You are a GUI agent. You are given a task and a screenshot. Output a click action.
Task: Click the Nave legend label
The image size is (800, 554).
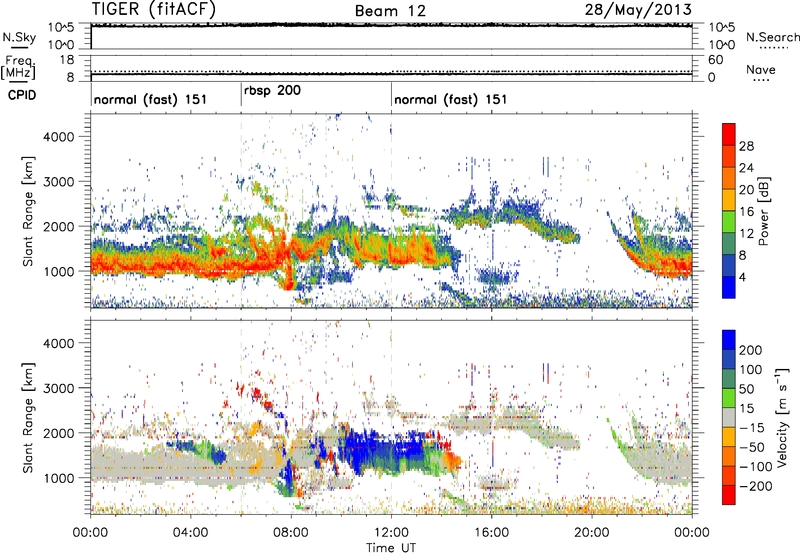pos(760,69)
